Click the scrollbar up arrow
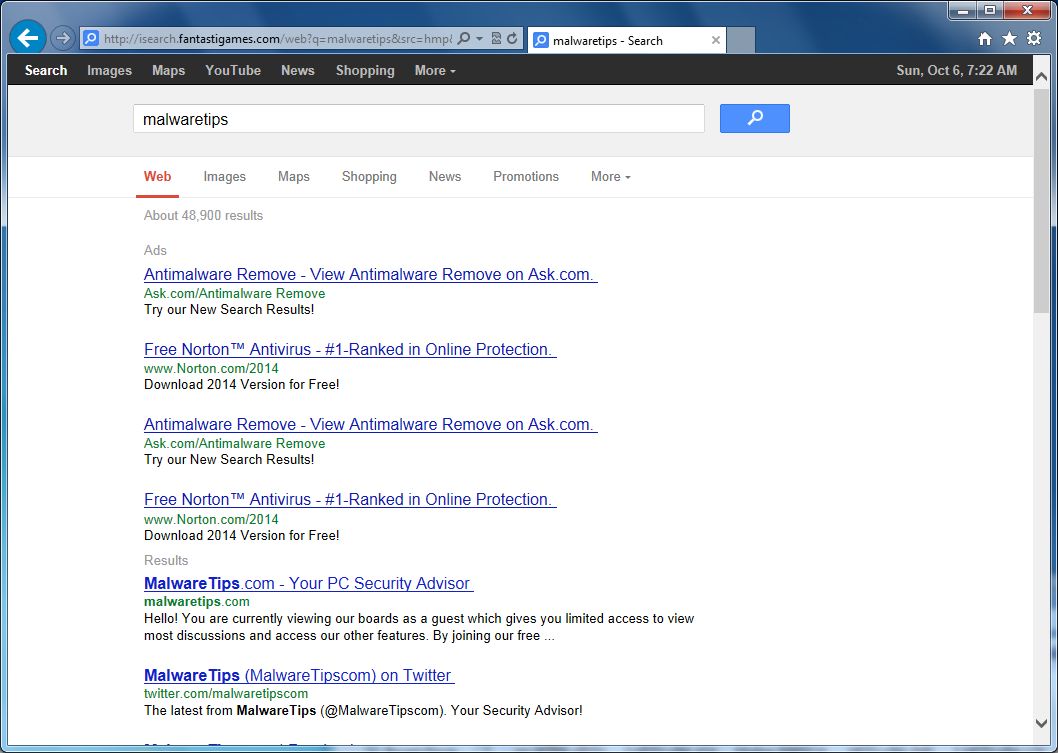Screen dimensions: 1058x753 click(x=1041, y=75)
